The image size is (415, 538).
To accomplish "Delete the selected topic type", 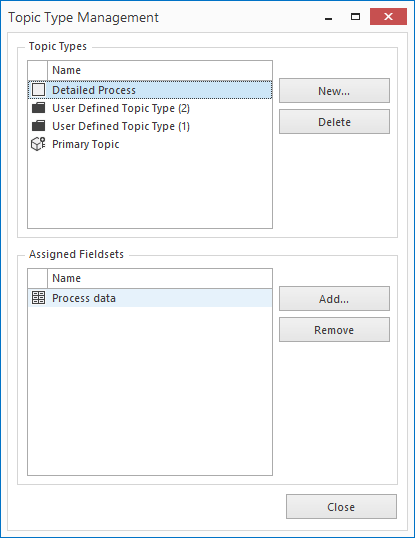I will 334,121.
